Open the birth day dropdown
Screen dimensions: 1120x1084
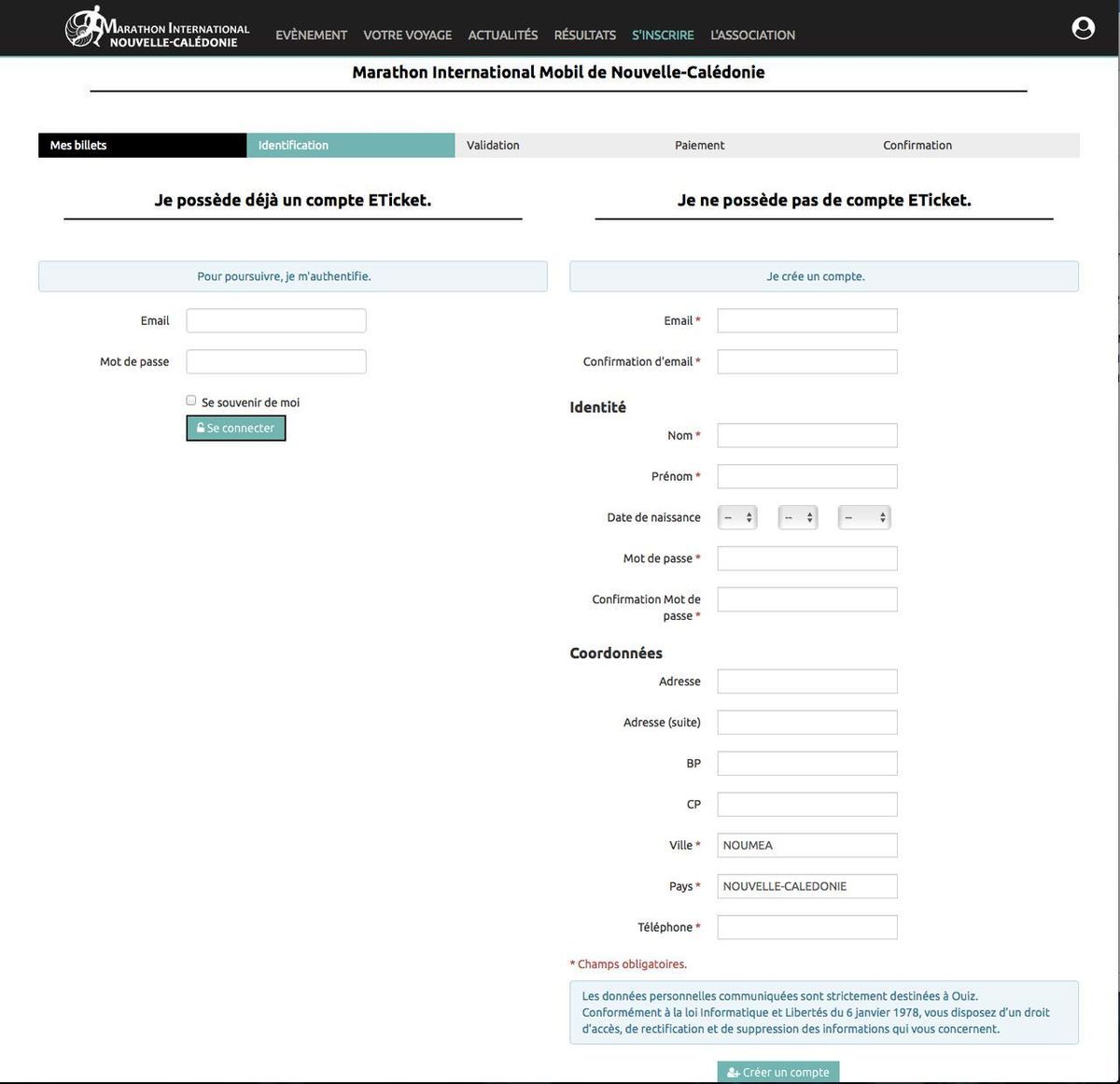pos(736,517)
